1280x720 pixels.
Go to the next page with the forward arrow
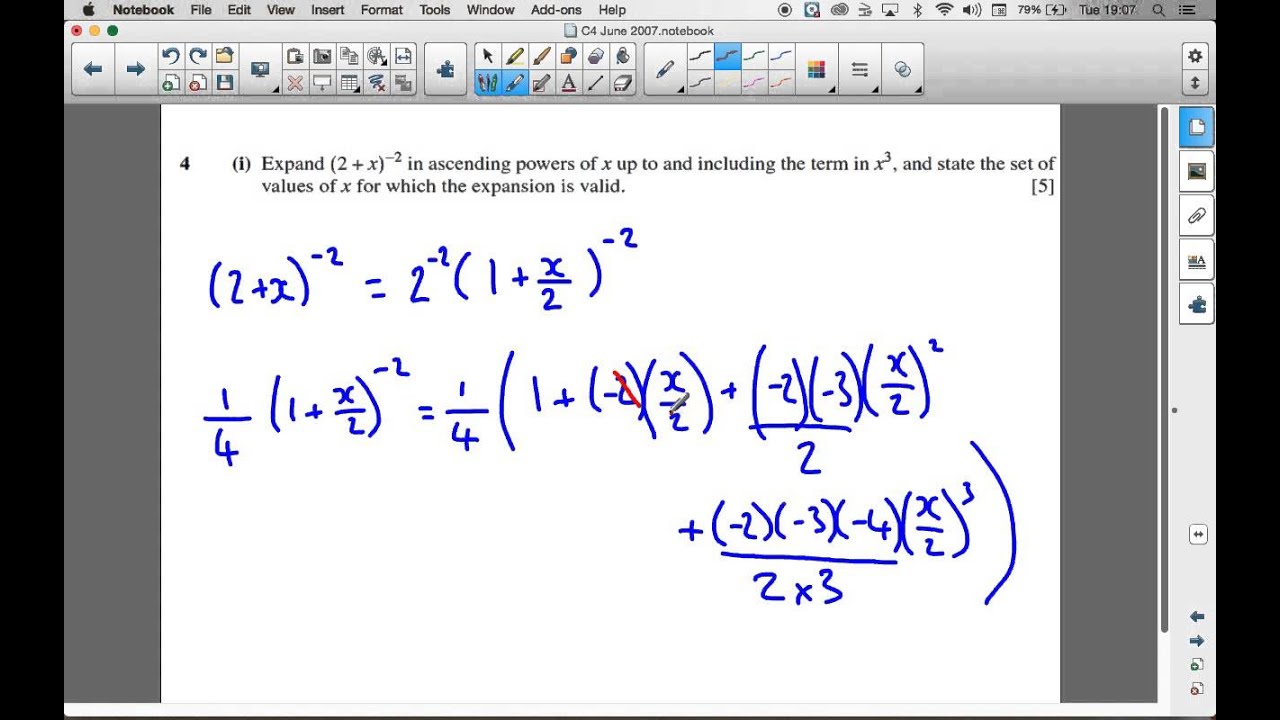[136, 69]
